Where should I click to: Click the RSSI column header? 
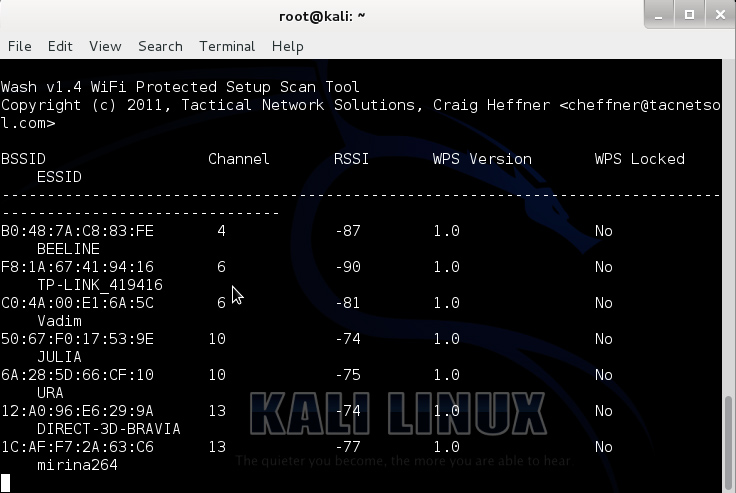(x=351, y=159)
